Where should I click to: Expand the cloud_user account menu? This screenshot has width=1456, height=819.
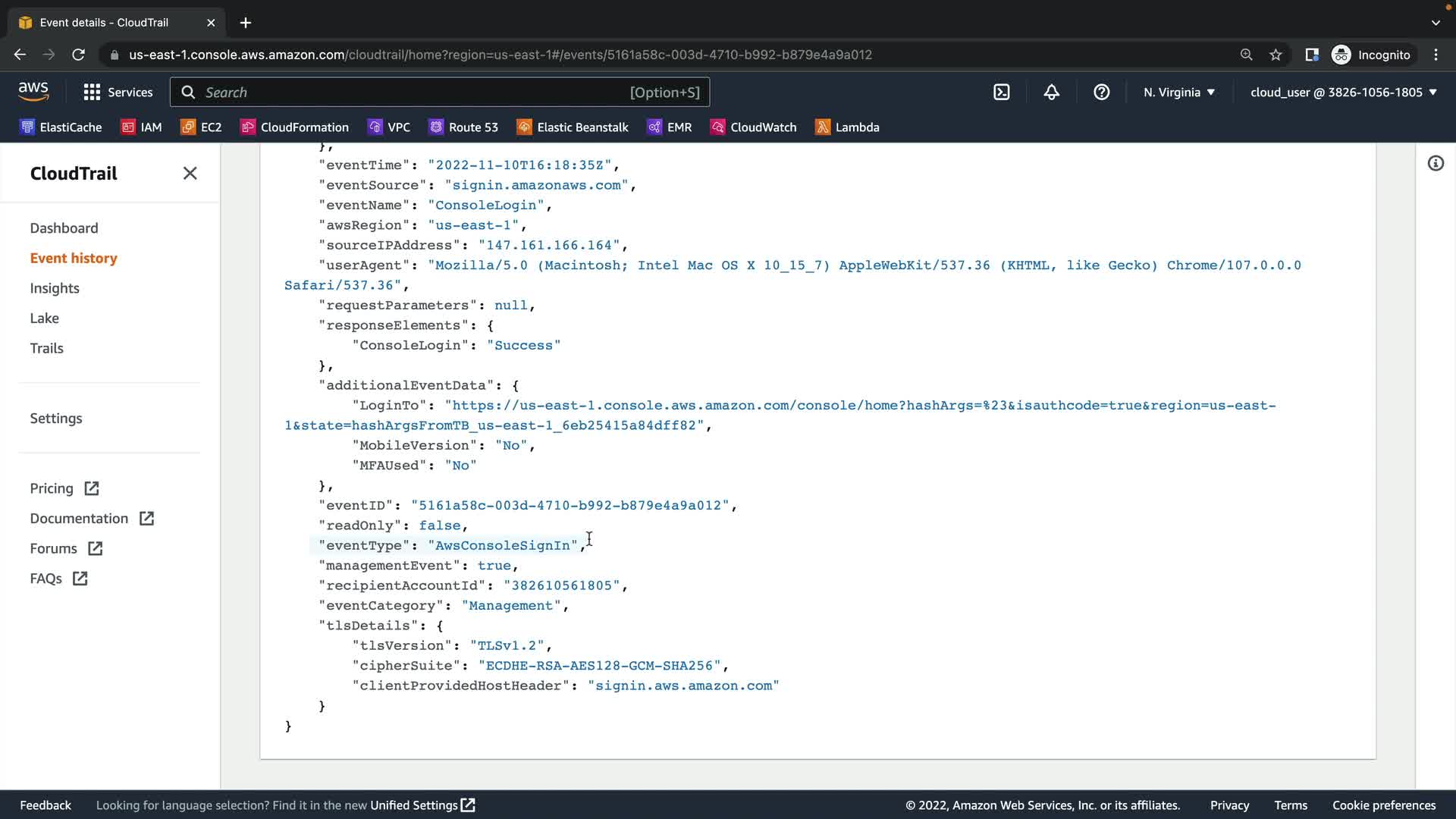pyautogui.click(x=1343, y=93)
